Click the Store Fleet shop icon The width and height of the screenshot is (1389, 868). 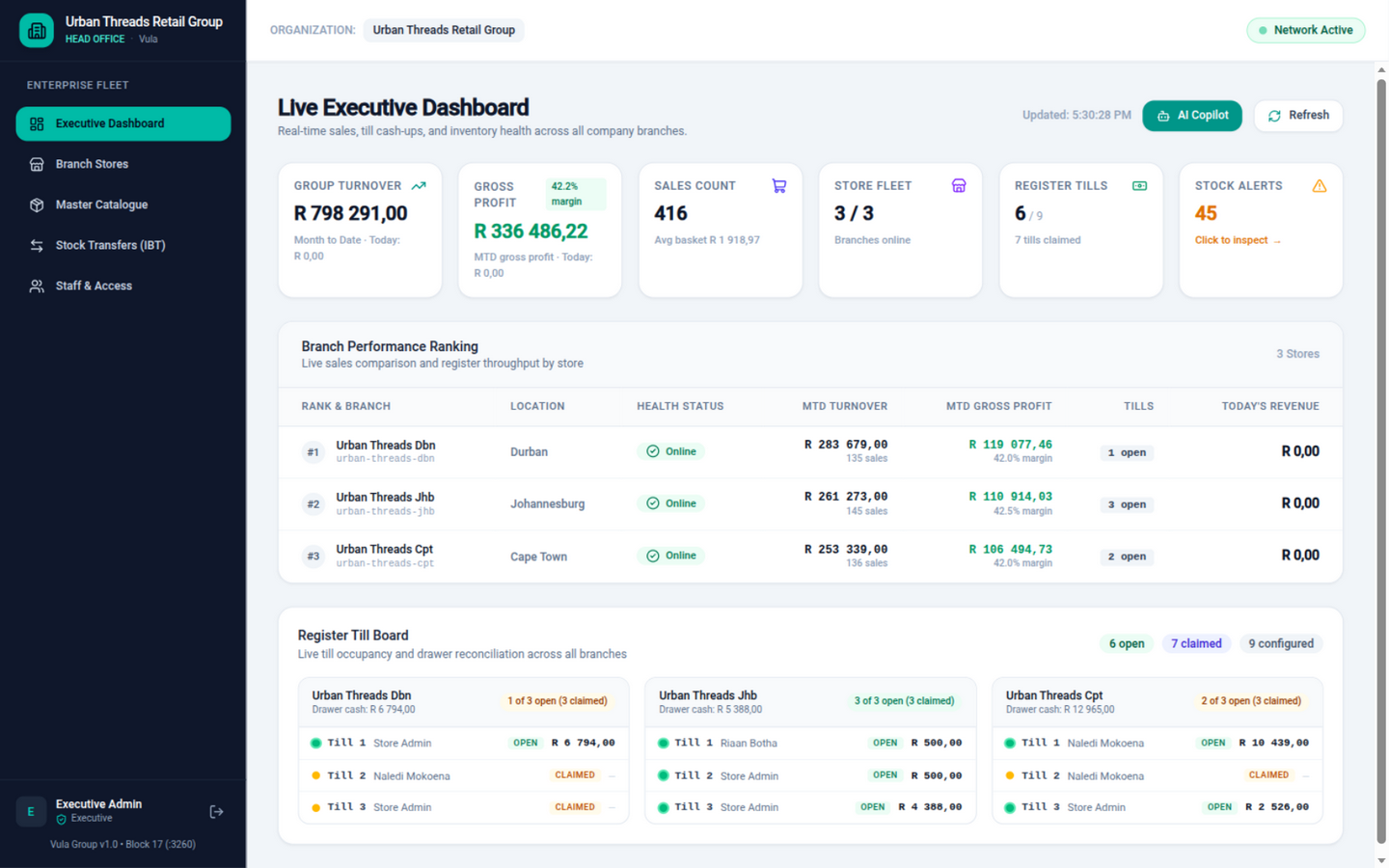(x=959, y=185)
